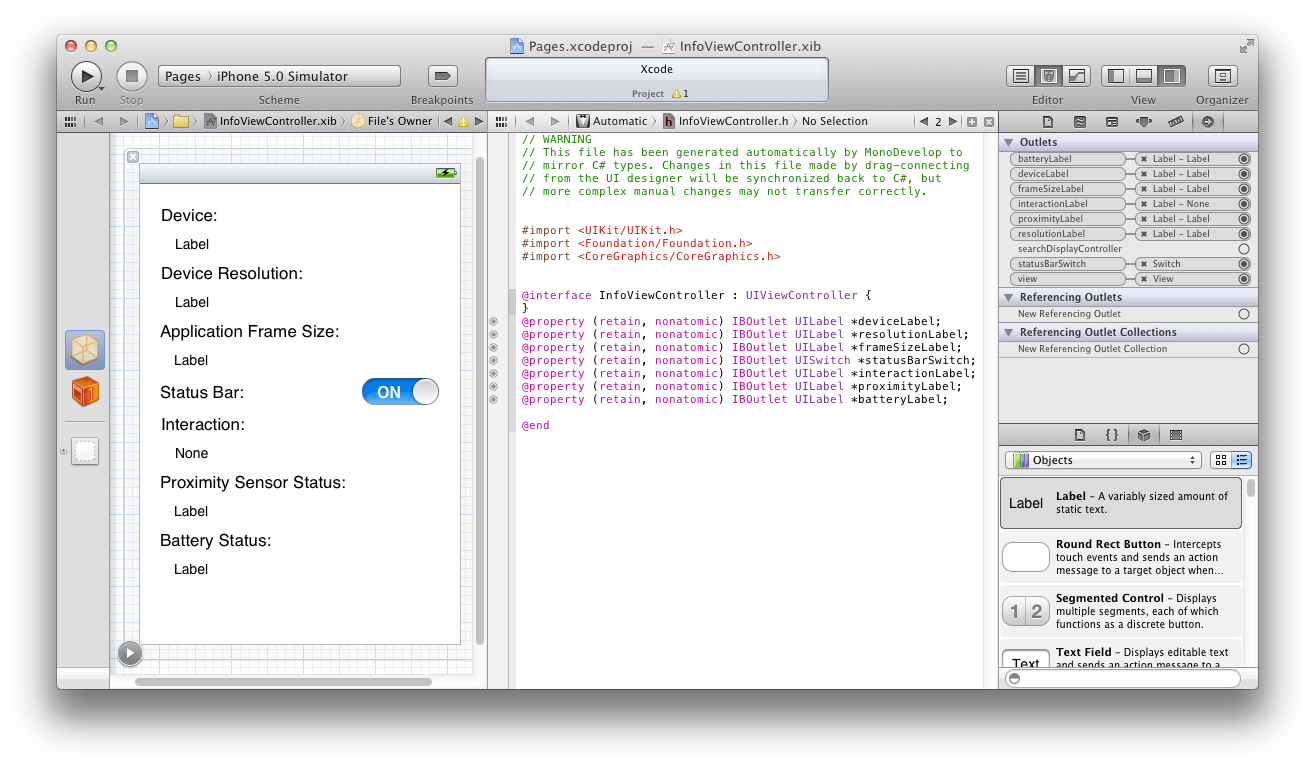Open the Size inspector ruler icon
1315x768 pixels.
point(1176,121)
